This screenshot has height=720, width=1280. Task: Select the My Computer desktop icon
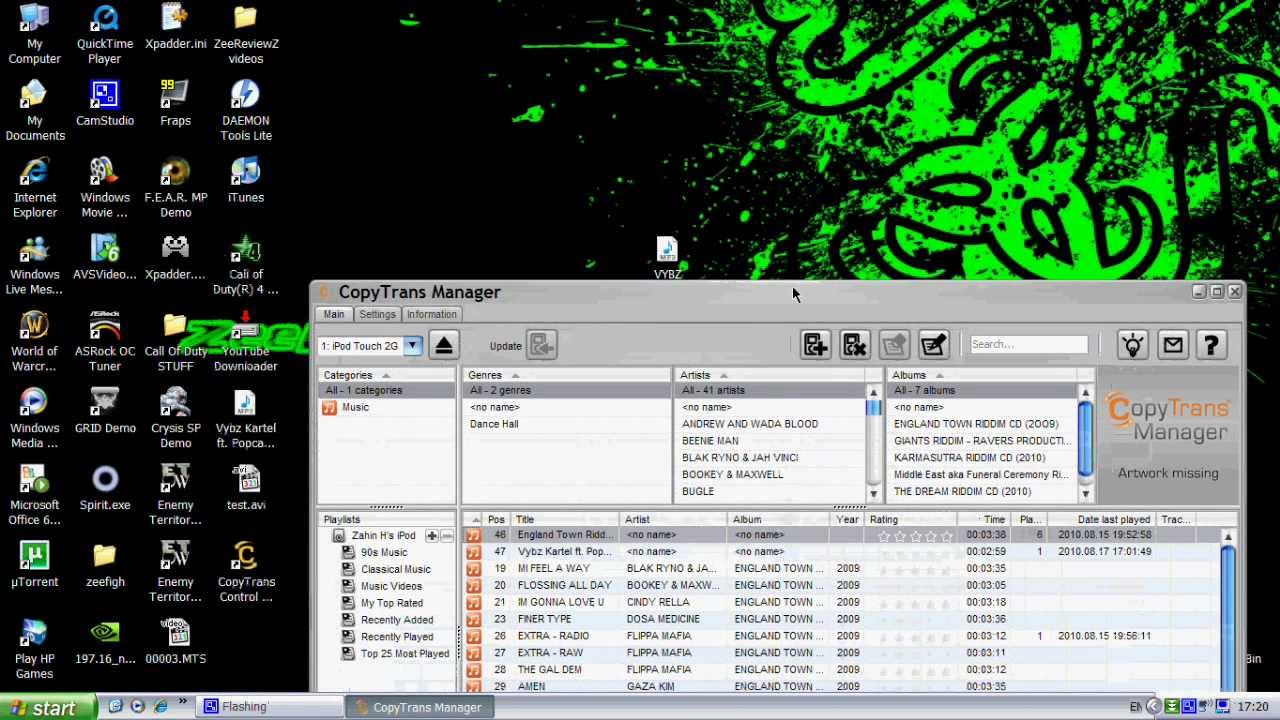[35, 34]
